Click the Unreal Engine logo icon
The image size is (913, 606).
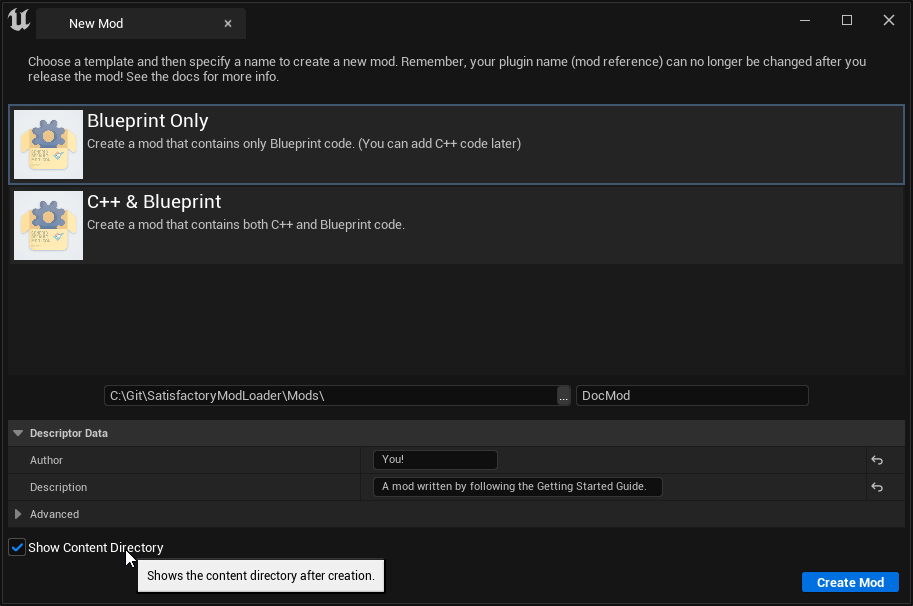coord(19,20)
